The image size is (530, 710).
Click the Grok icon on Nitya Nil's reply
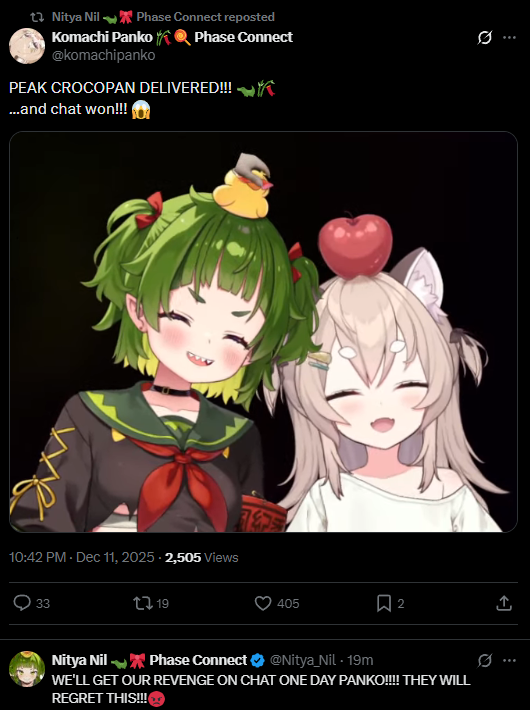coord(484,661)
